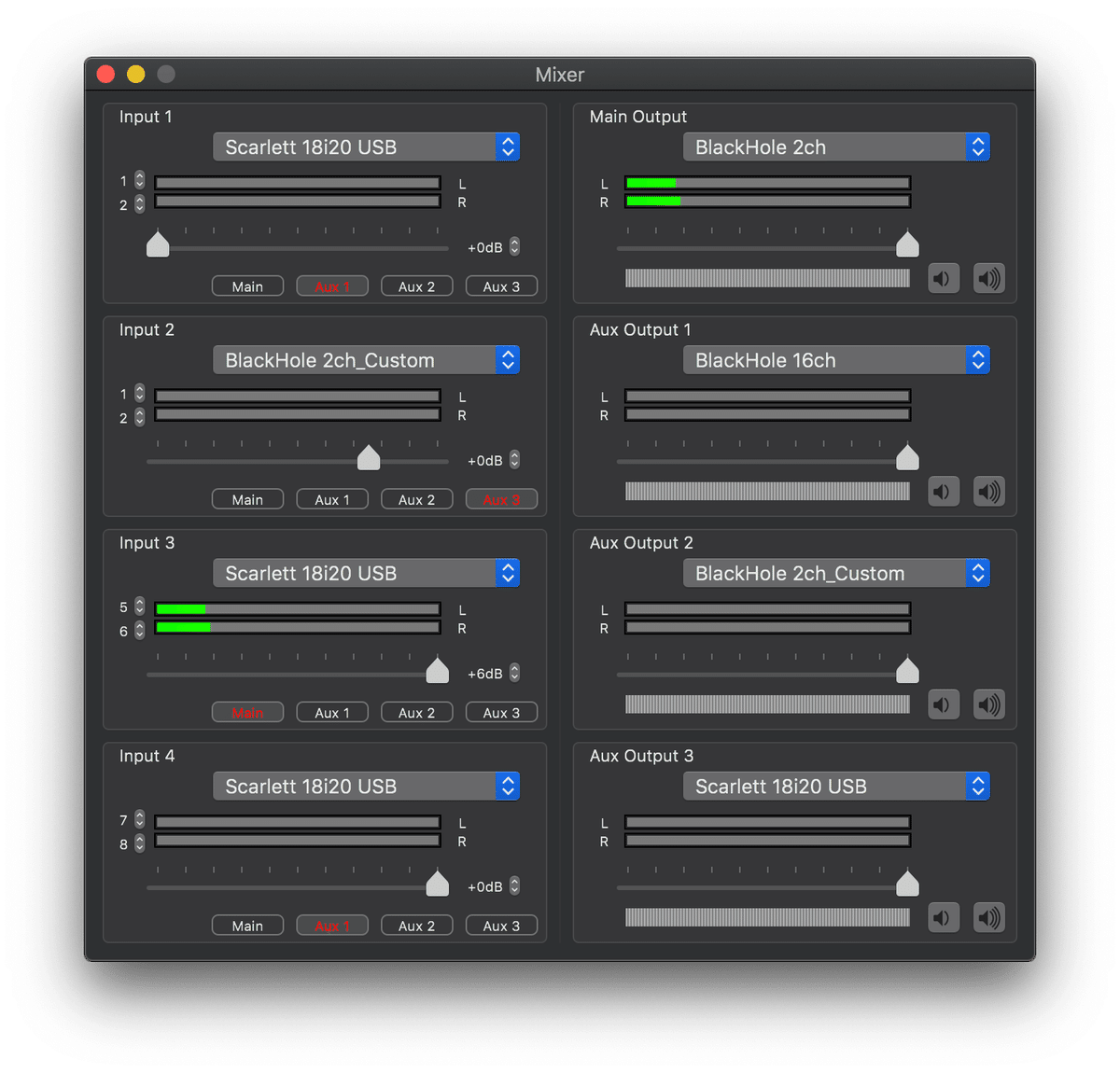Enable Aux 1 routing on Input 2
Viewport: 1120px width, 1073px height.
[x=332, y=499]
